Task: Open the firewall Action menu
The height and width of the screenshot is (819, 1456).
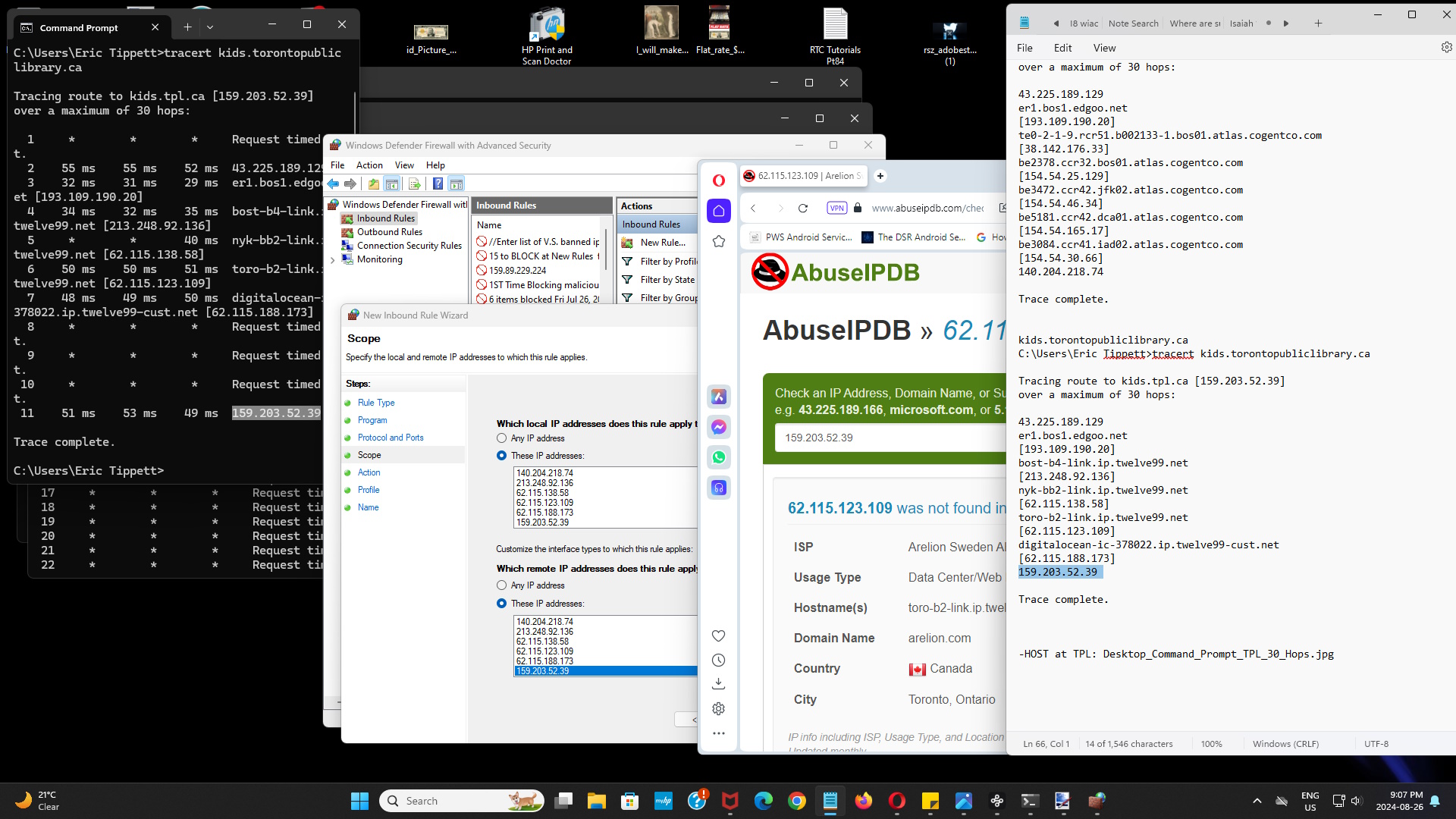Action: [369, 165]
